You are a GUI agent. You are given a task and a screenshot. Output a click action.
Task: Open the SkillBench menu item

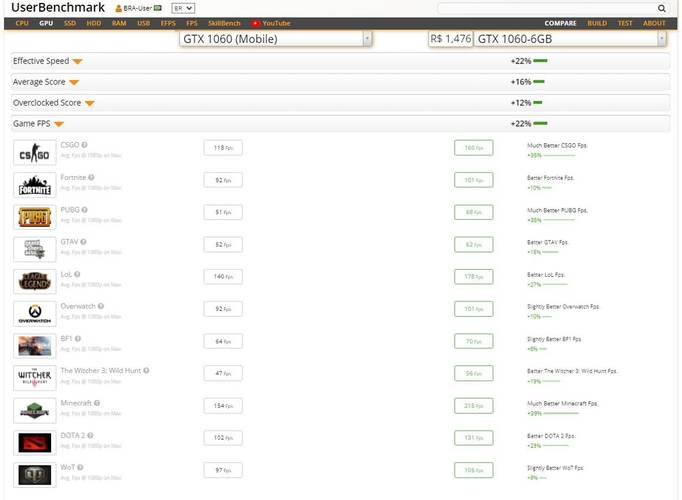[x=224, y=23]
